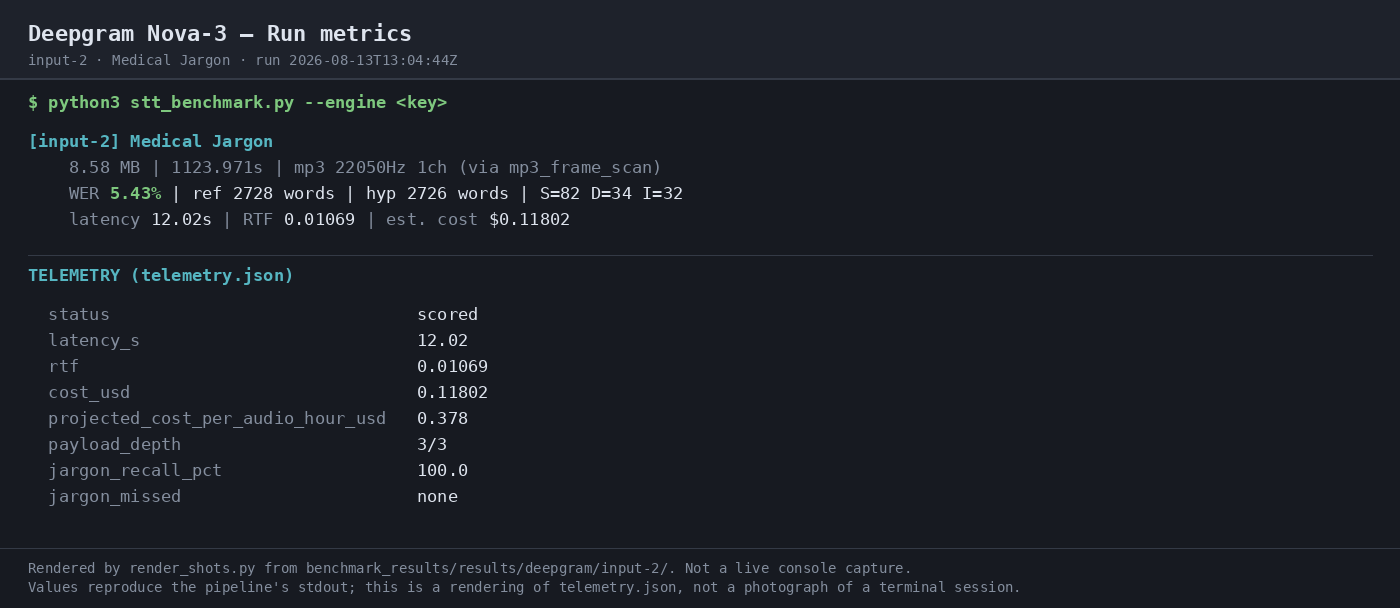This screenshot has height=608, width=1400.
Task: Click the "cost_usd" key
Action: [x=89, y=393]
